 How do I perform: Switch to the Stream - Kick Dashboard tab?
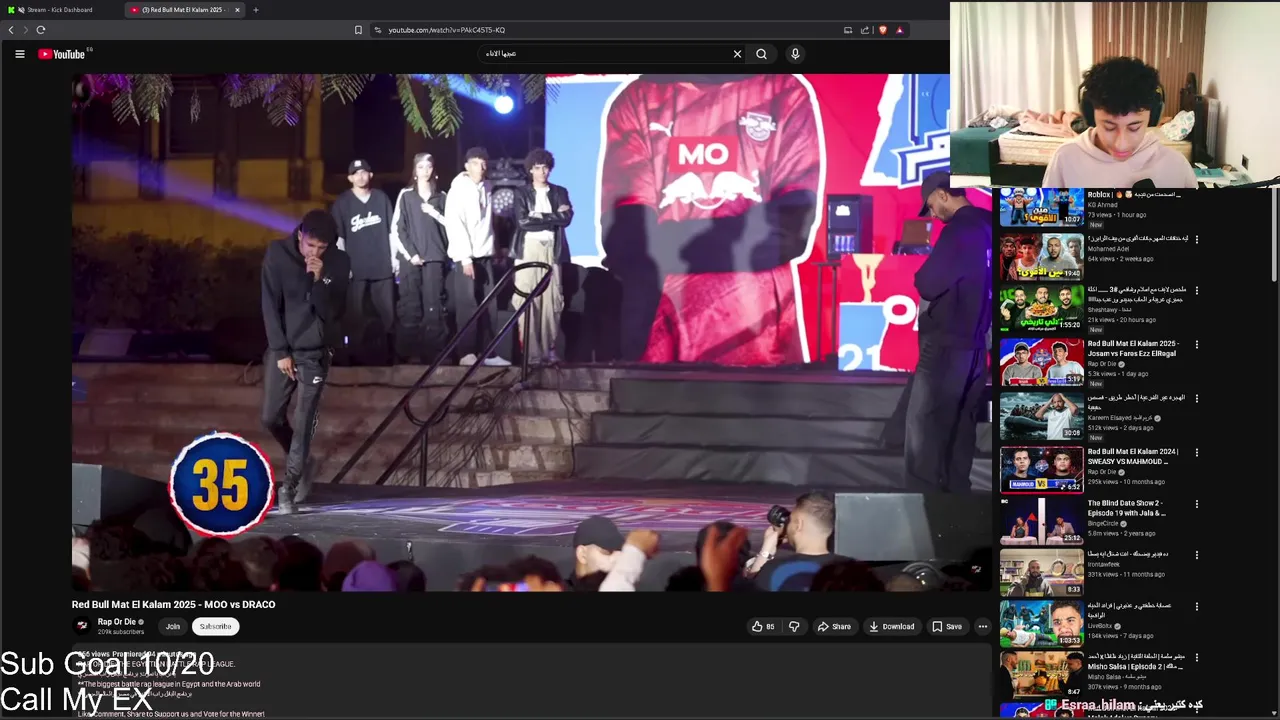62,10
